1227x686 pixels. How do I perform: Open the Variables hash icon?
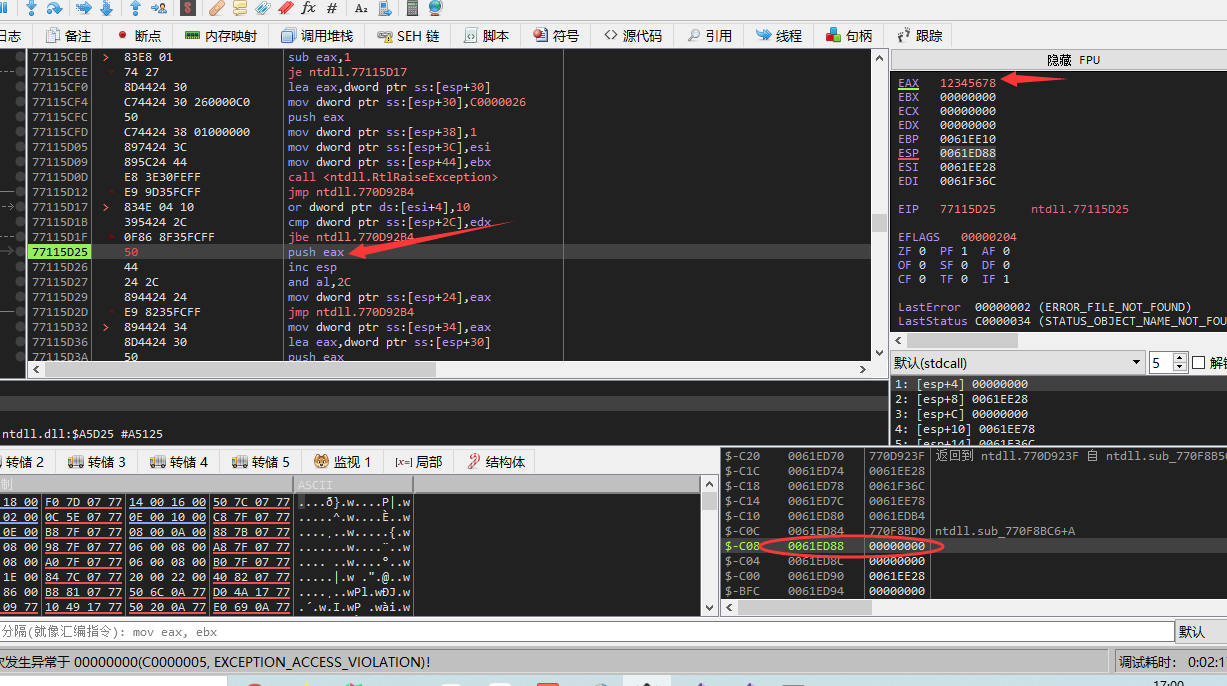point(332,8)
